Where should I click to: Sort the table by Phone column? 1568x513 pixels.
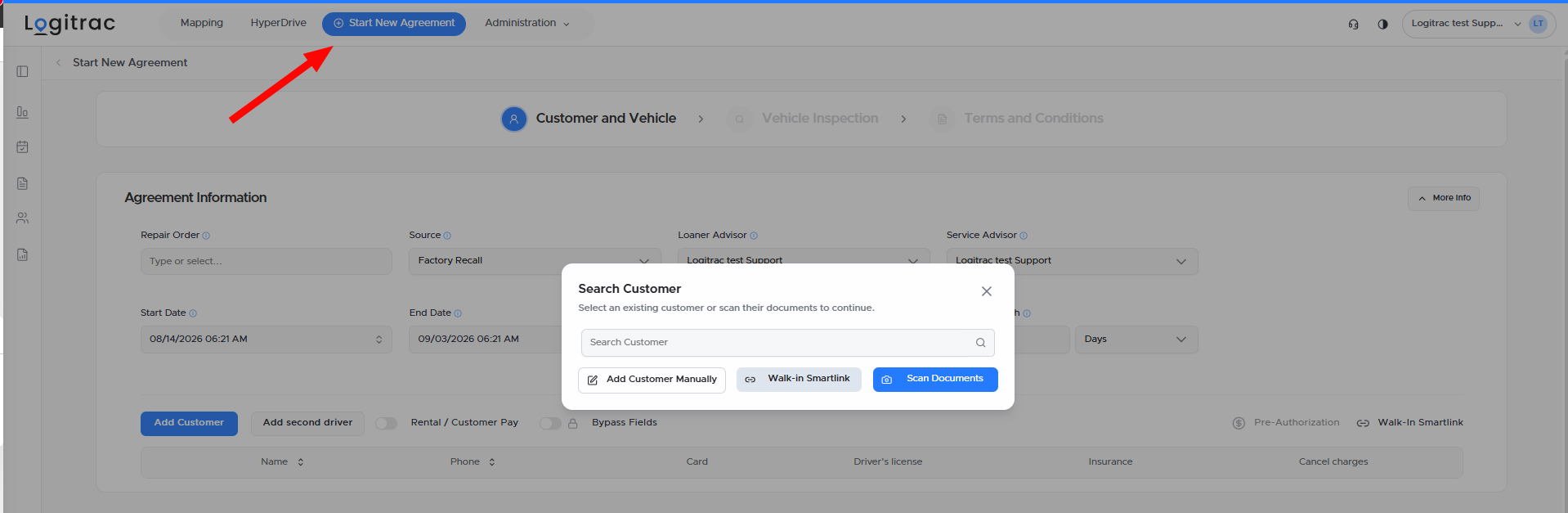pos(473,462)
